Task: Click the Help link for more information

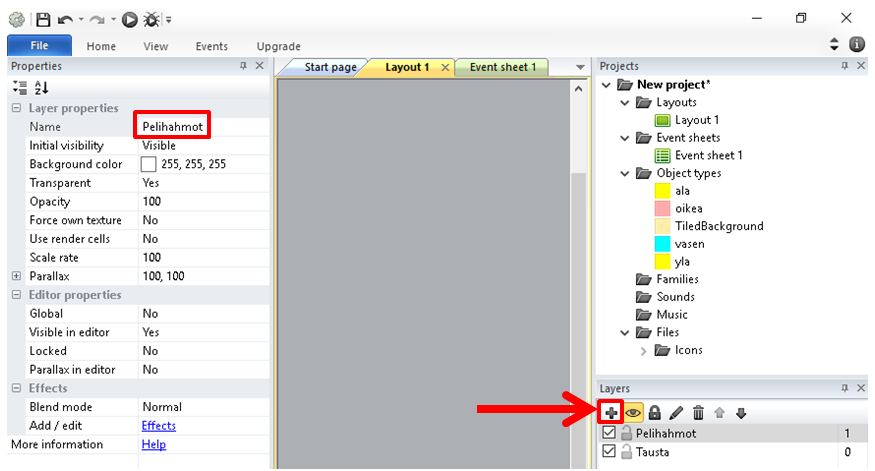Action: (x=154, y=444)
